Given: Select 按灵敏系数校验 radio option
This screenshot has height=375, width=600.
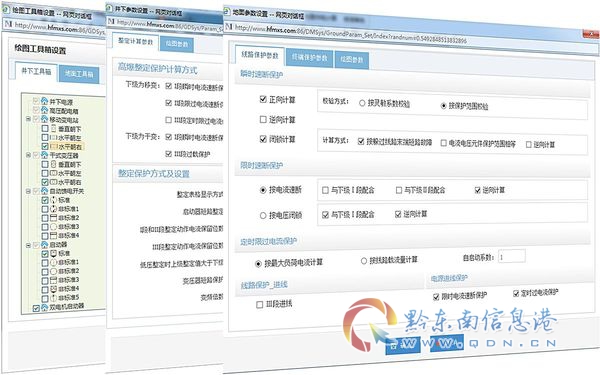Looking at the screenshot, I should [x=362, y=103].
